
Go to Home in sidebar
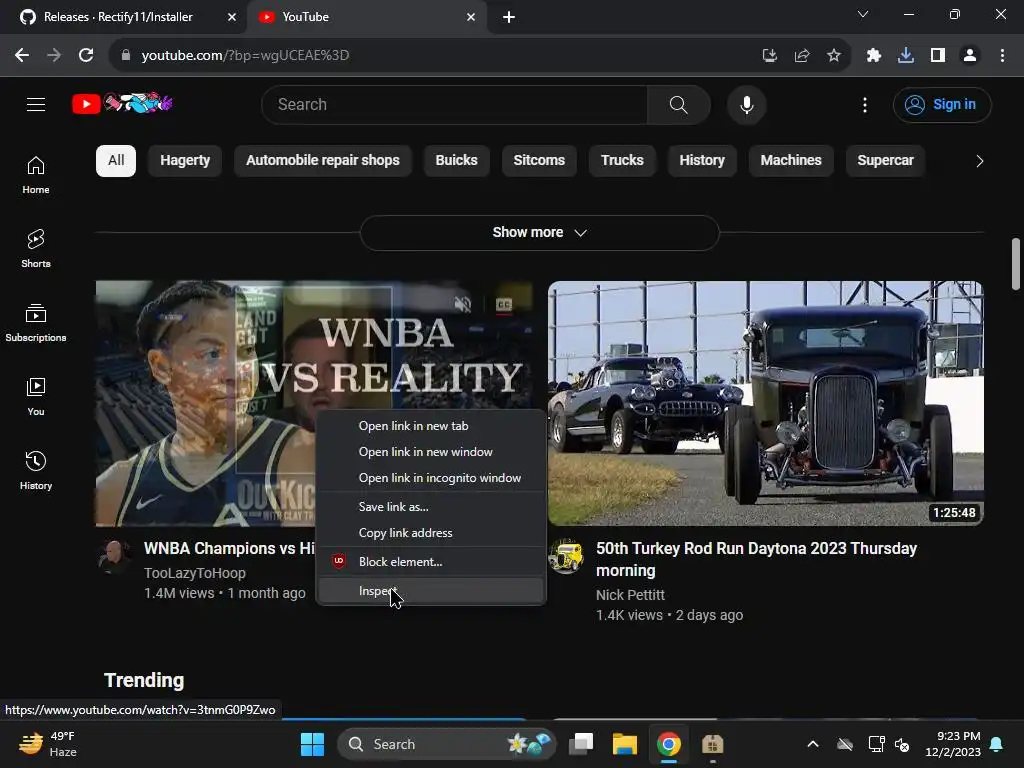pyautogui.click(x=36, y=175)
